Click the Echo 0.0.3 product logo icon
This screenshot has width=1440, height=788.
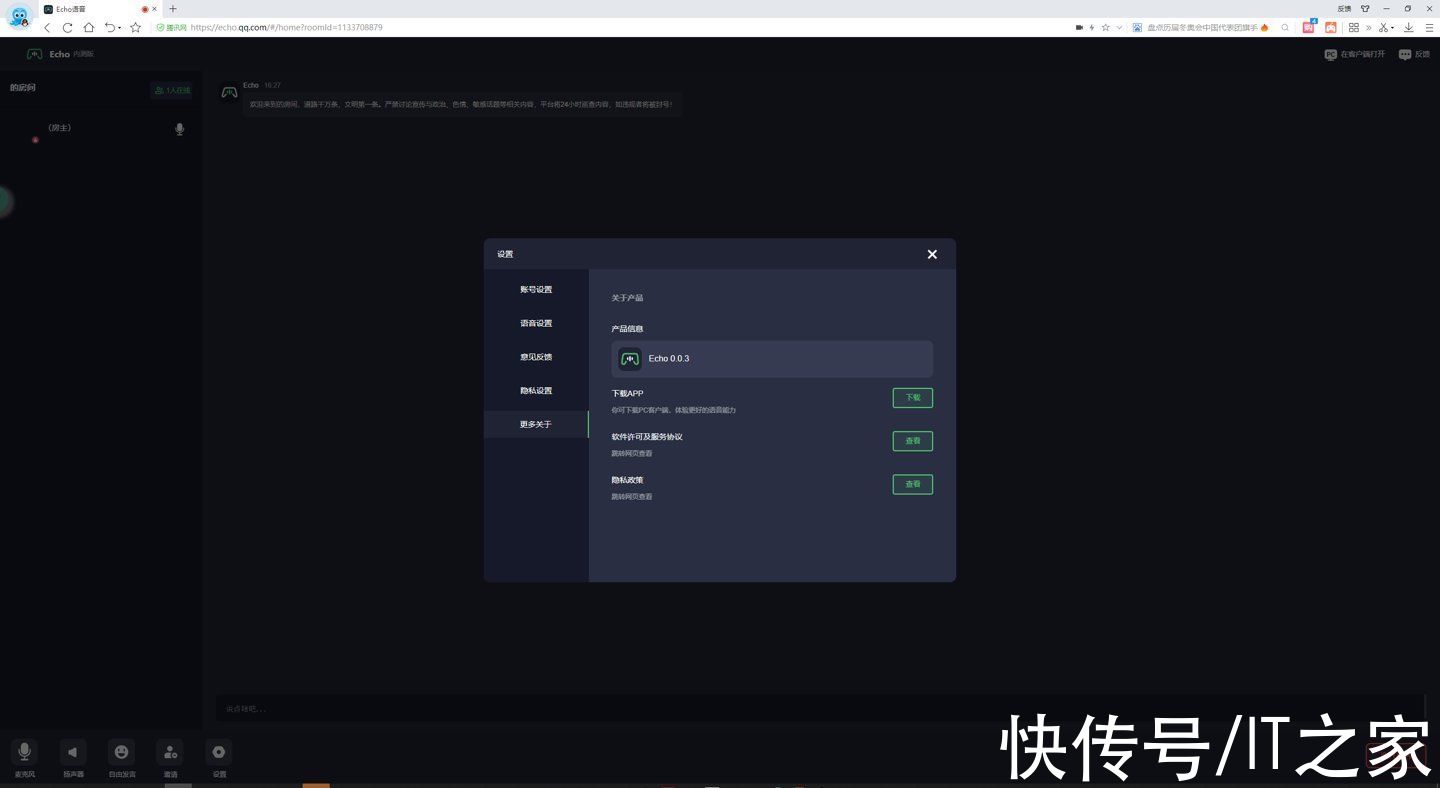click(630, 358)
